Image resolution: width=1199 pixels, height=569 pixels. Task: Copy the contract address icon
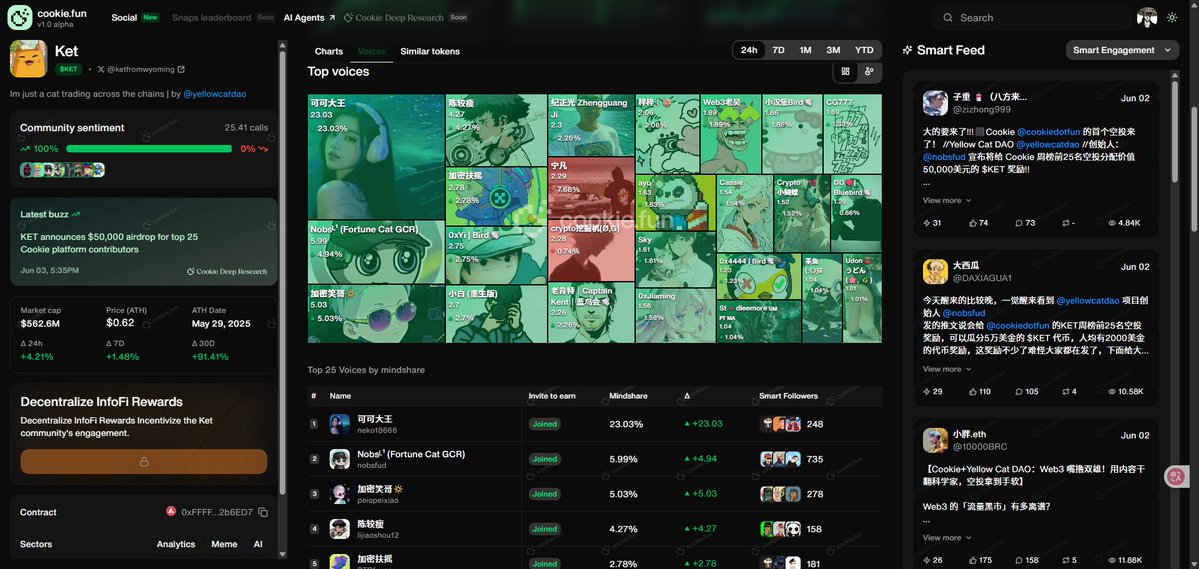[262, 512]
